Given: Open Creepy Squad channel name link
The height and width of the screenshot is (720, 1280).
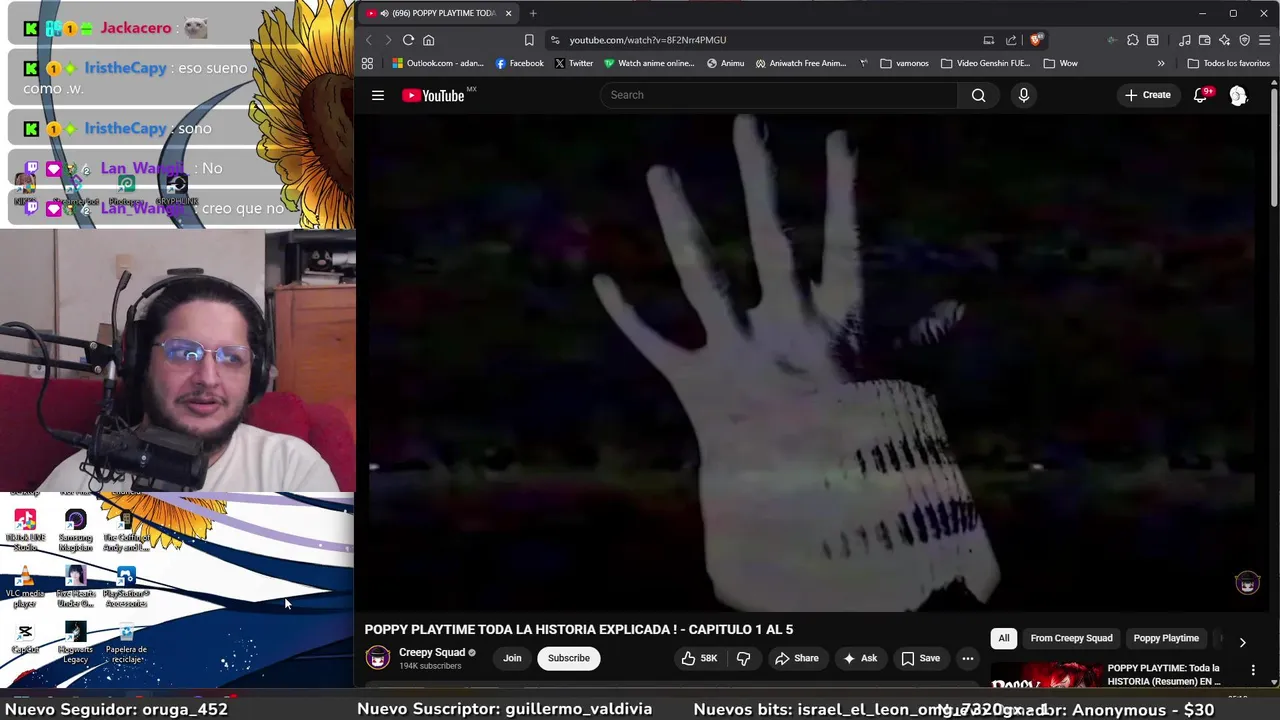Looking at the screenshot, I should tap(432, 652).
